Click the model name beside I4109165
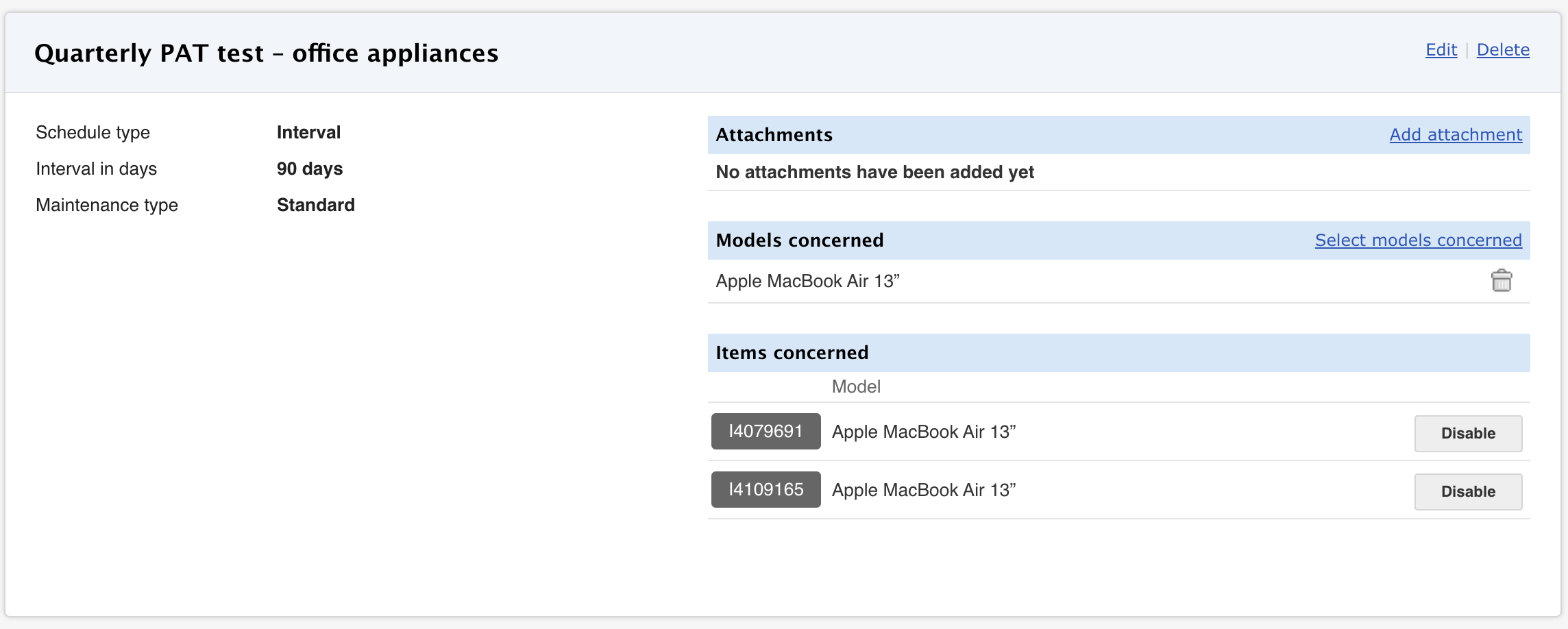1568x629 pixels. pos(923,491)
